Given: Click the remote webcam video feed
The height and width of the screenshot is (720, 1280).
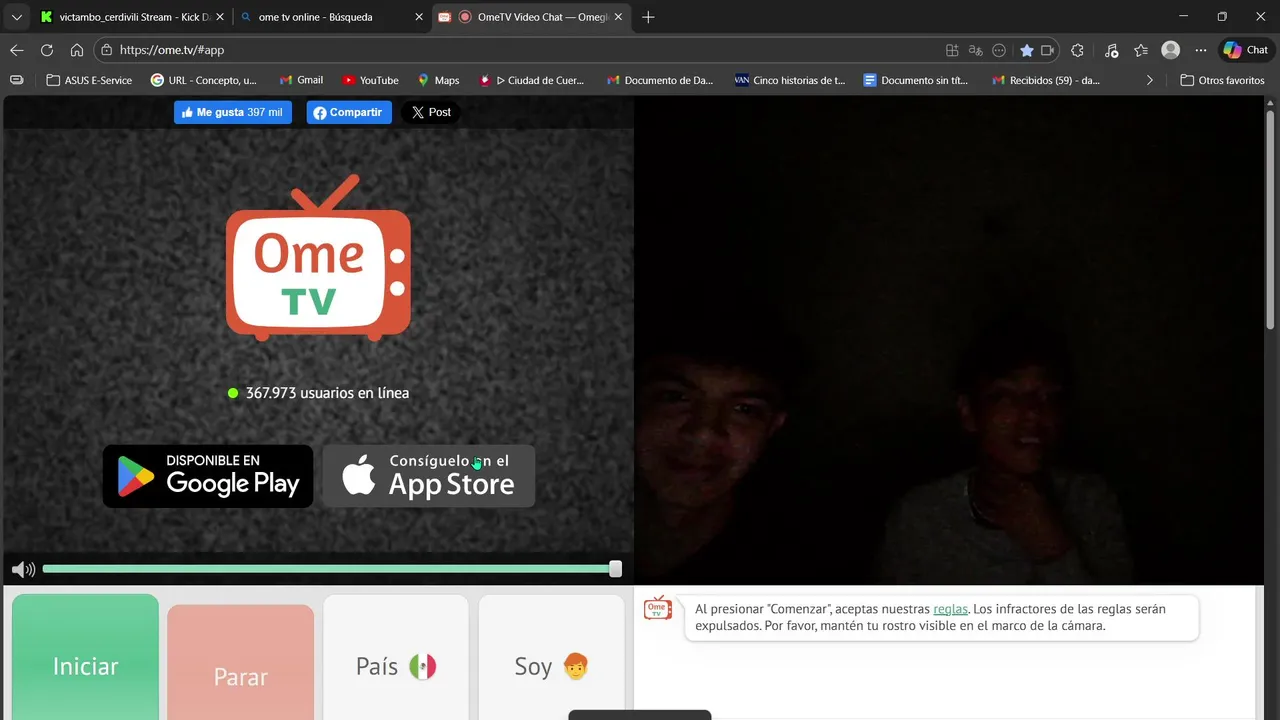Looking at the screenshot, I should [x=949, y=340].
